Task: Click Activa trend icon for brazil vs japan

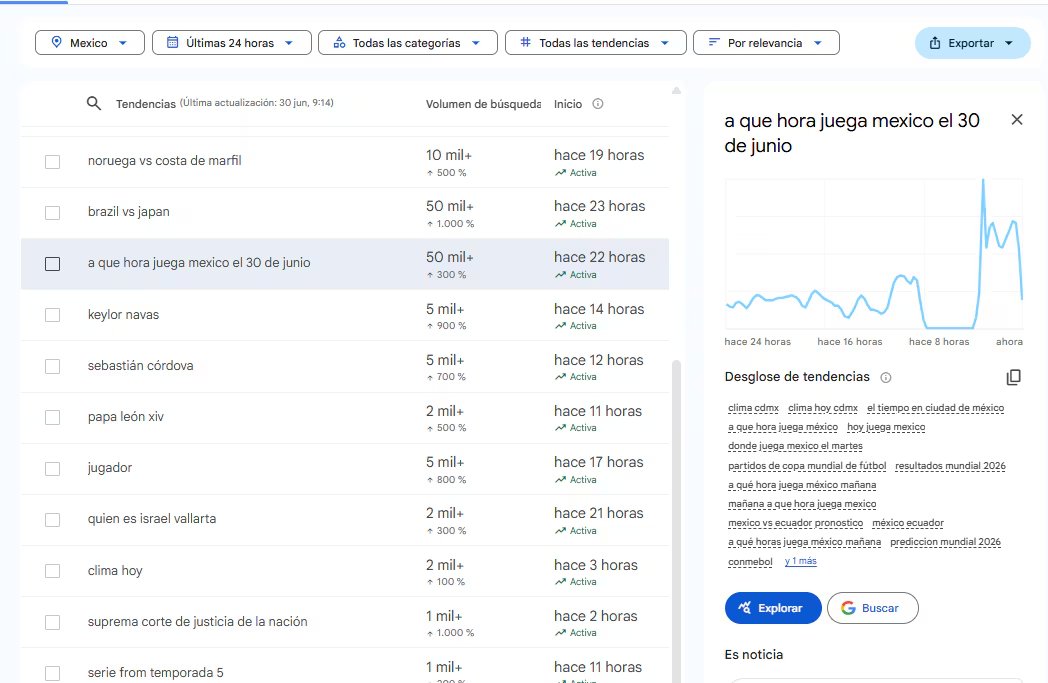Action: pos(560,223)
